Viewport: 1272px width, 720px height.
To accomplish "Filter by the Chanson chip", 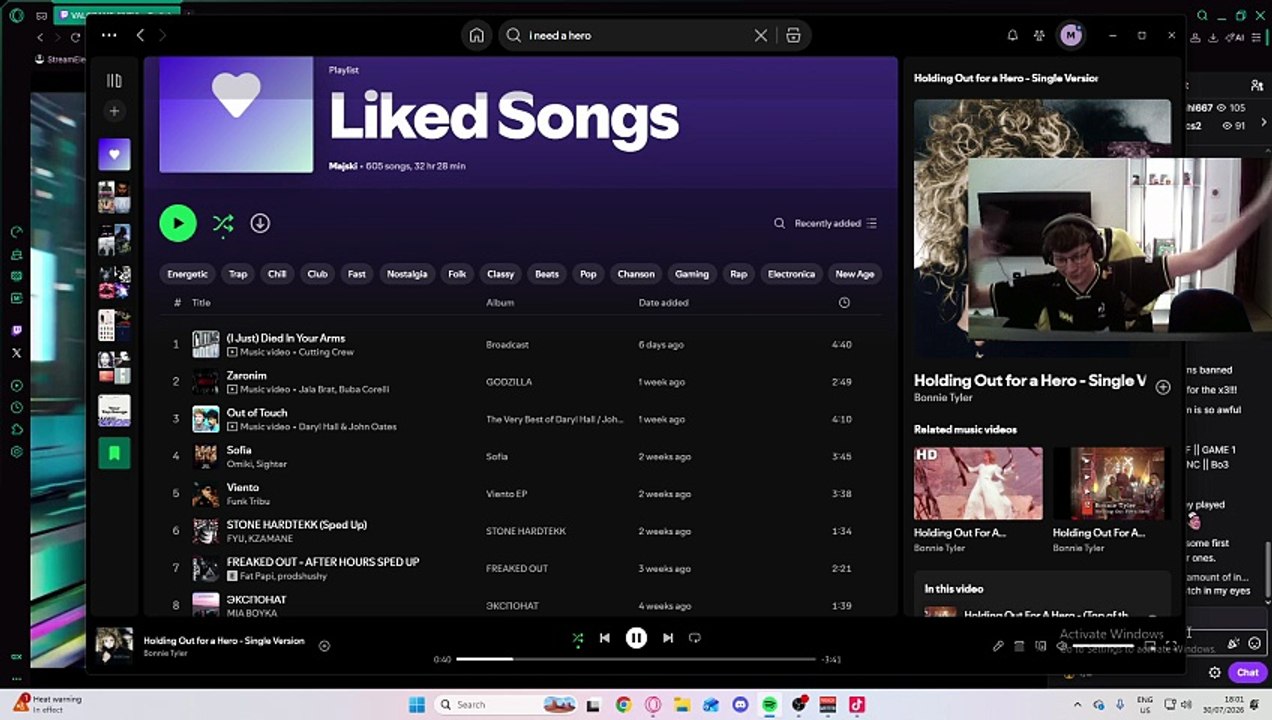I will [636, 274].
